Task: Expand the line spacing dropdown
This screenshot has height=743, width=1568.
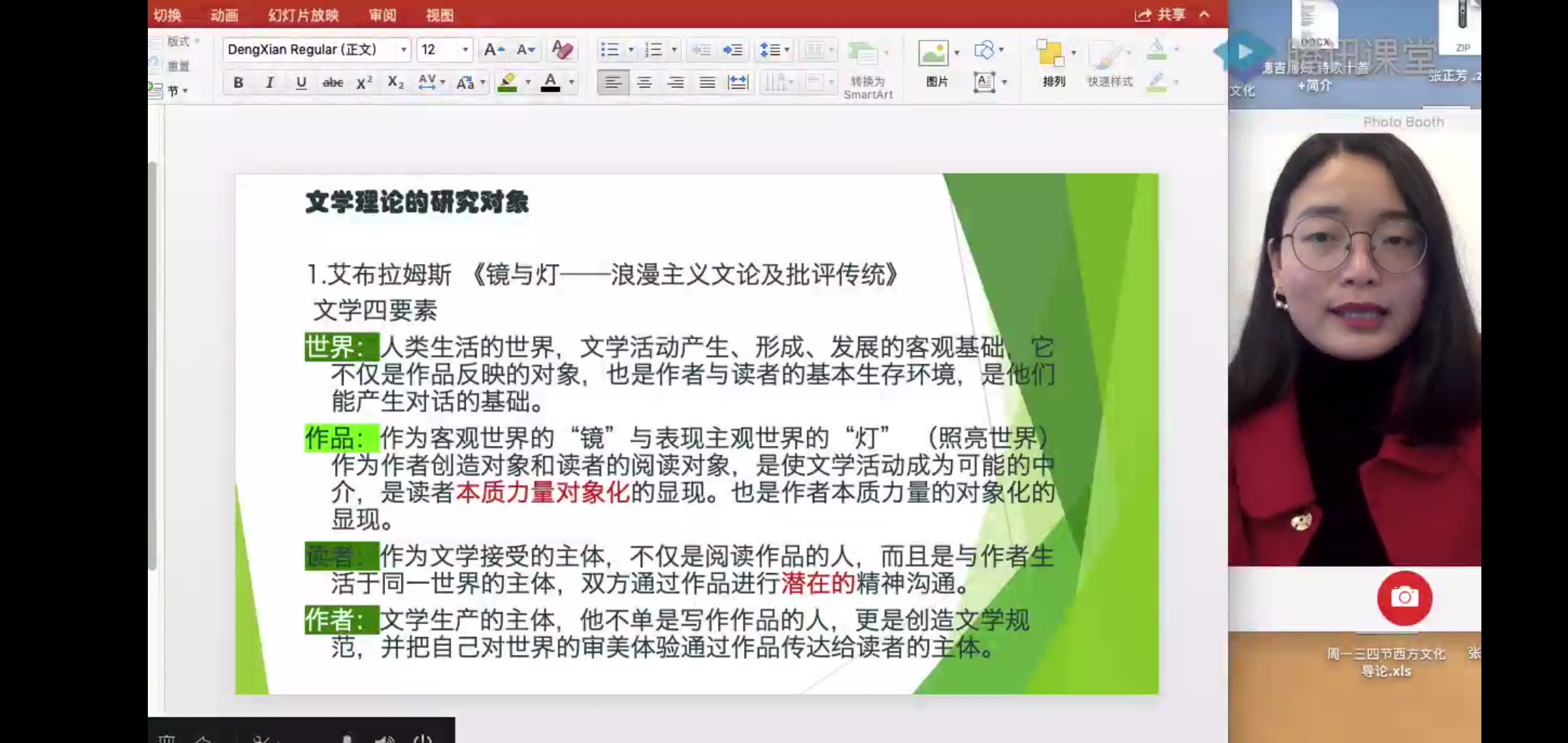Action: (x=787, y=50)
